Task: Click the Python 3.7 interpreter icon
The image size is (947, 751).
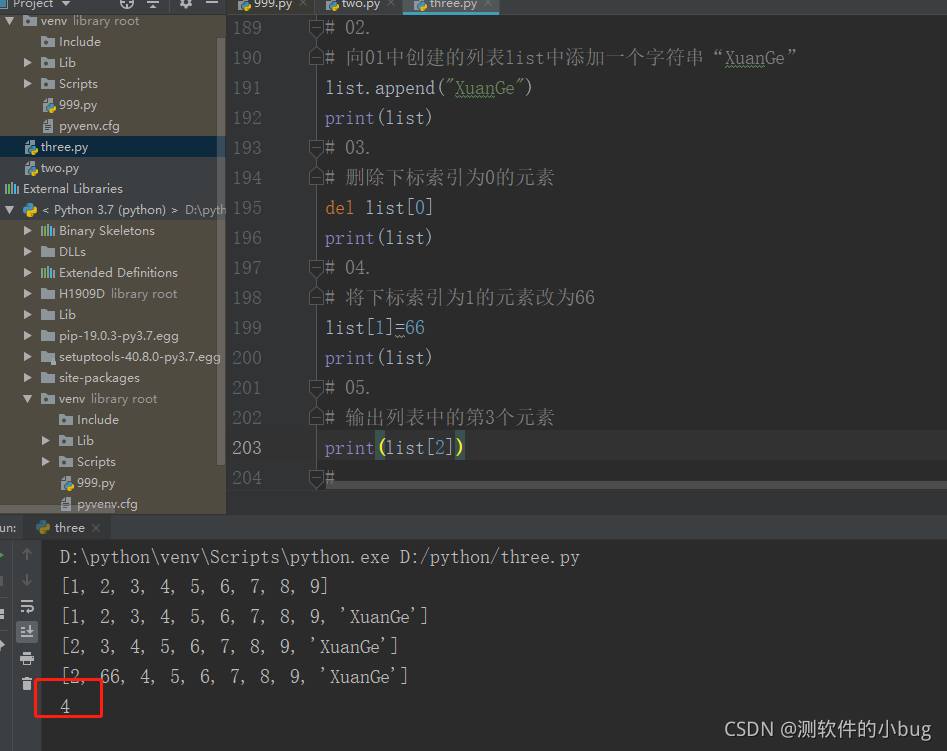Action: pos(30,210)
